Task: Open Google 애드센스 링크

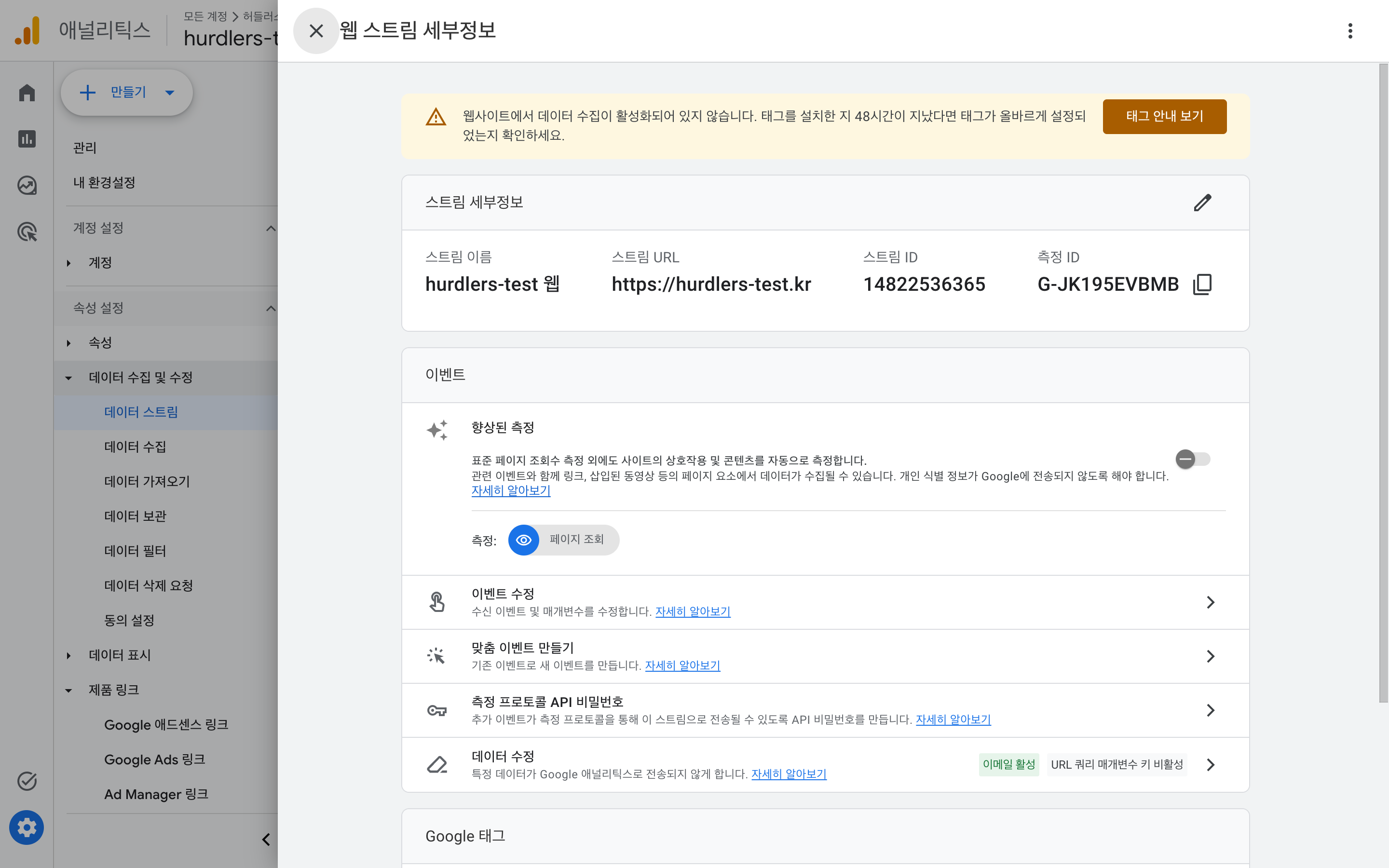Action: tap(166, 724)
